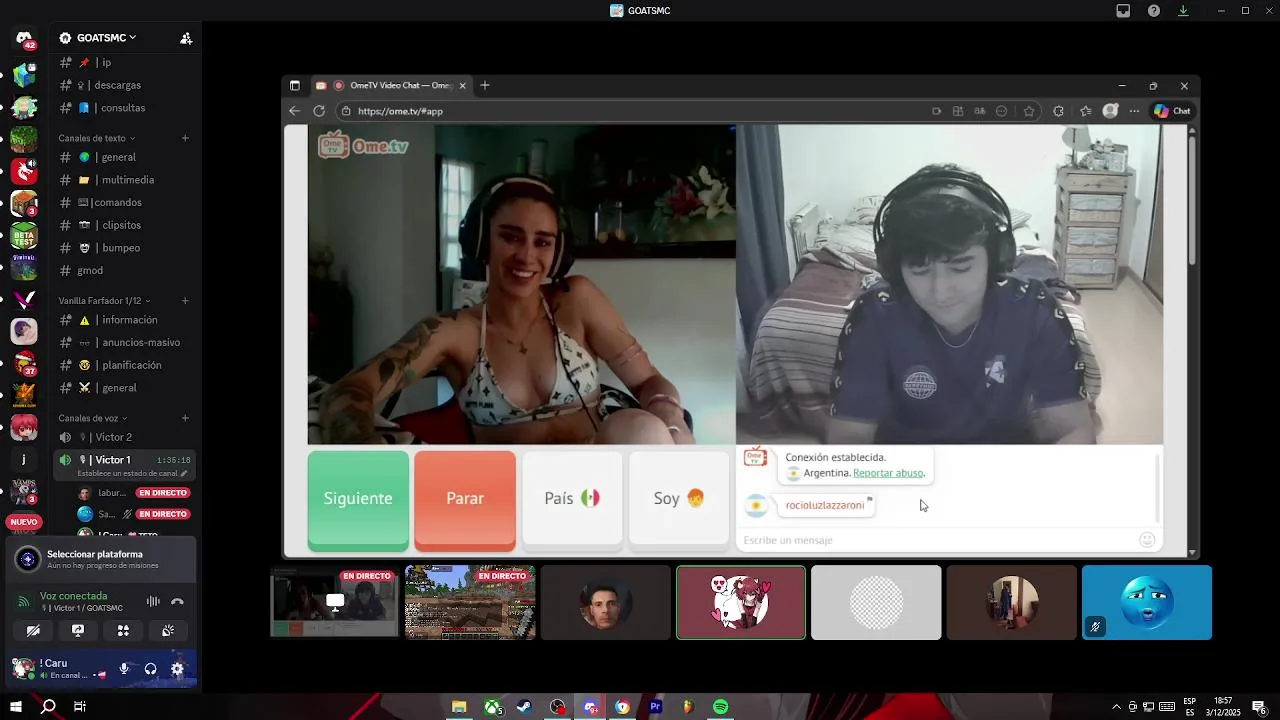This screenshot has width=1280, height=720.
Task: Open the planificación channel
Action: pyautogui.click(x=124, y=365)
